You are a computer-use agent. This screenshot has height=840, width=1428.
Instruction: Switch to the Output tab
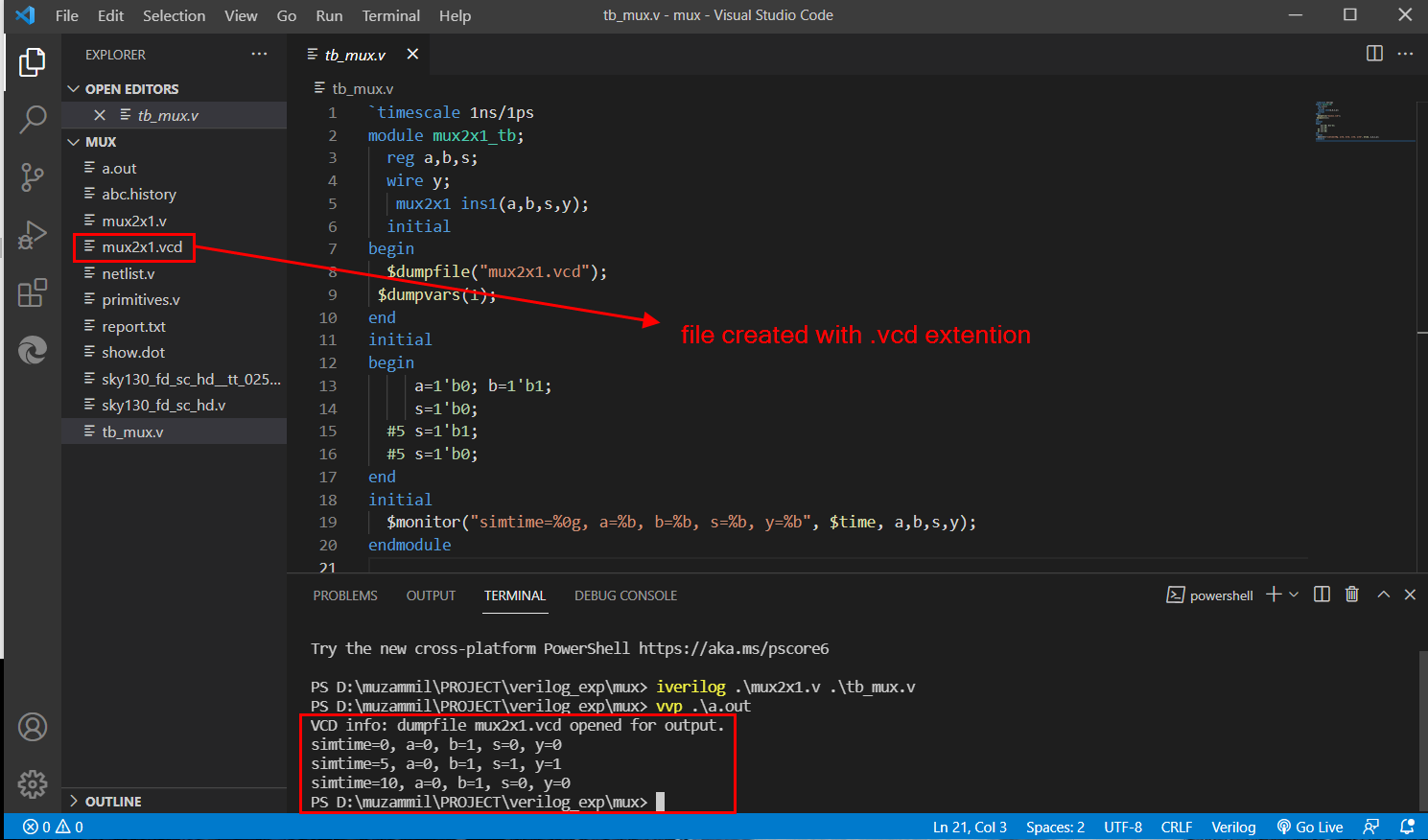(431, 595)
